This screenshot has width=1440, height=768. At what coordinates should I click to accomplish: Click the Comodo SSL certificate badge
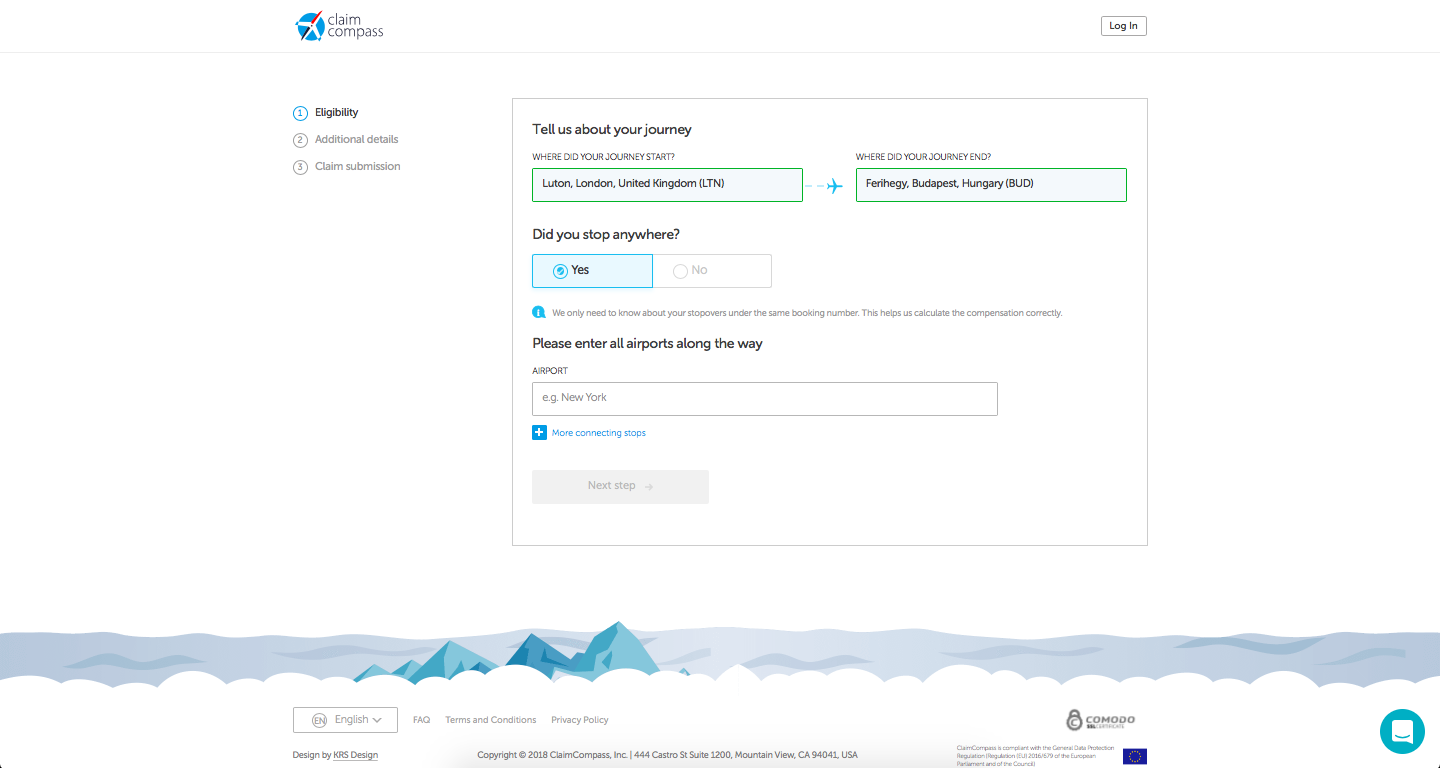tap(1100, 720)
